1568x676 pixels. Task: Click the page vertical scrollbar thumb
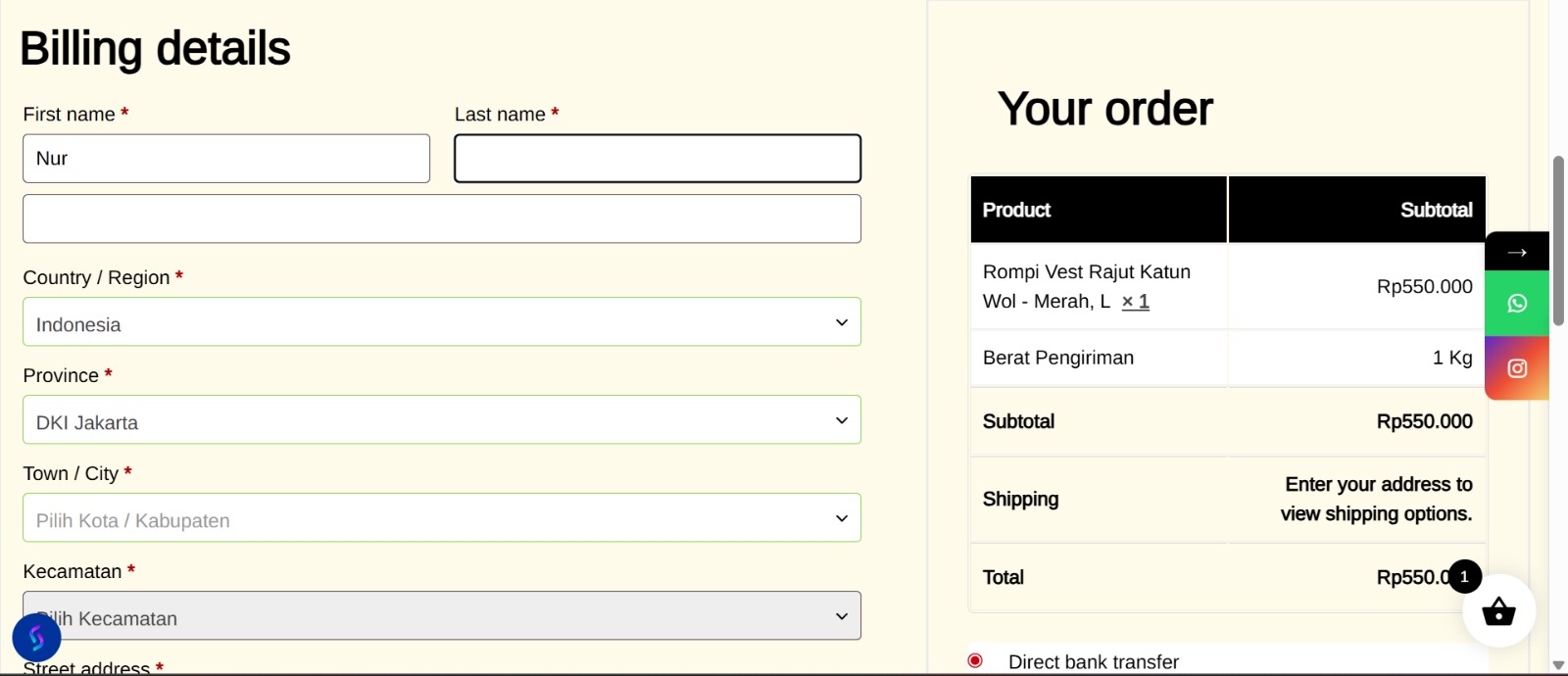[1558, 240]
